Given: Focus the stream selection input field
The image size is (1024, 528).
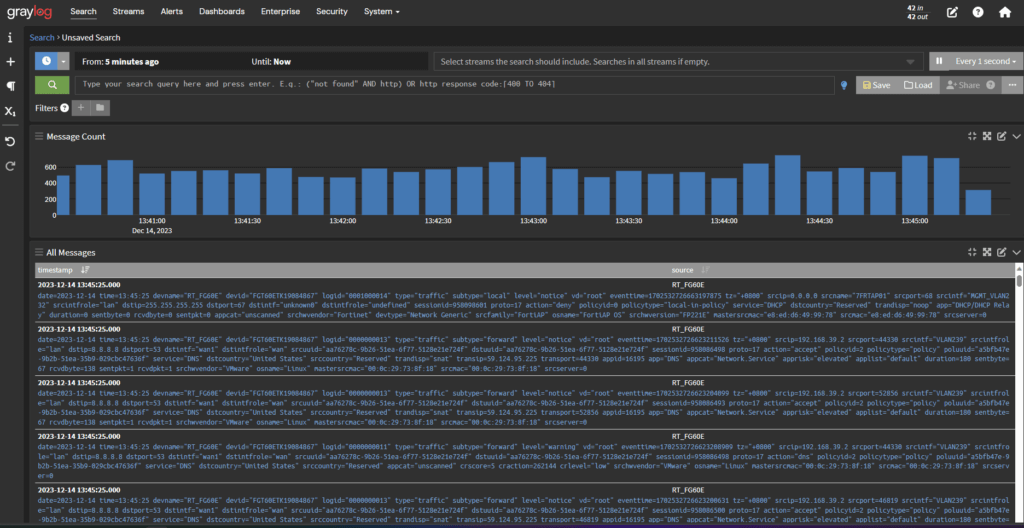Looking at the screenshot, I should click(x=679, y=61).
